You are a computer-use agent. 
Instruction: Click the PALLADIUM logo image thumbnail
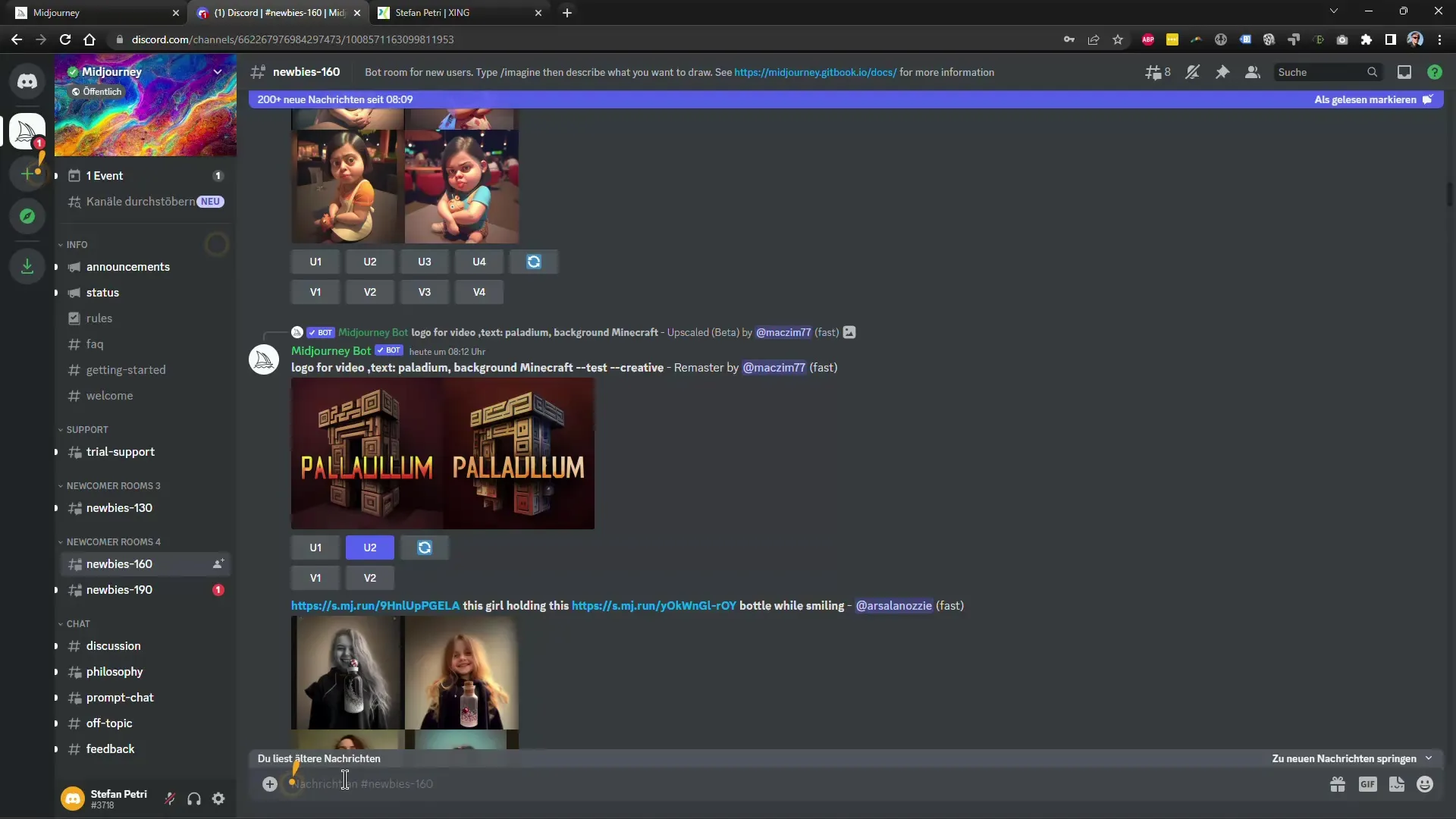coord(442,453)
